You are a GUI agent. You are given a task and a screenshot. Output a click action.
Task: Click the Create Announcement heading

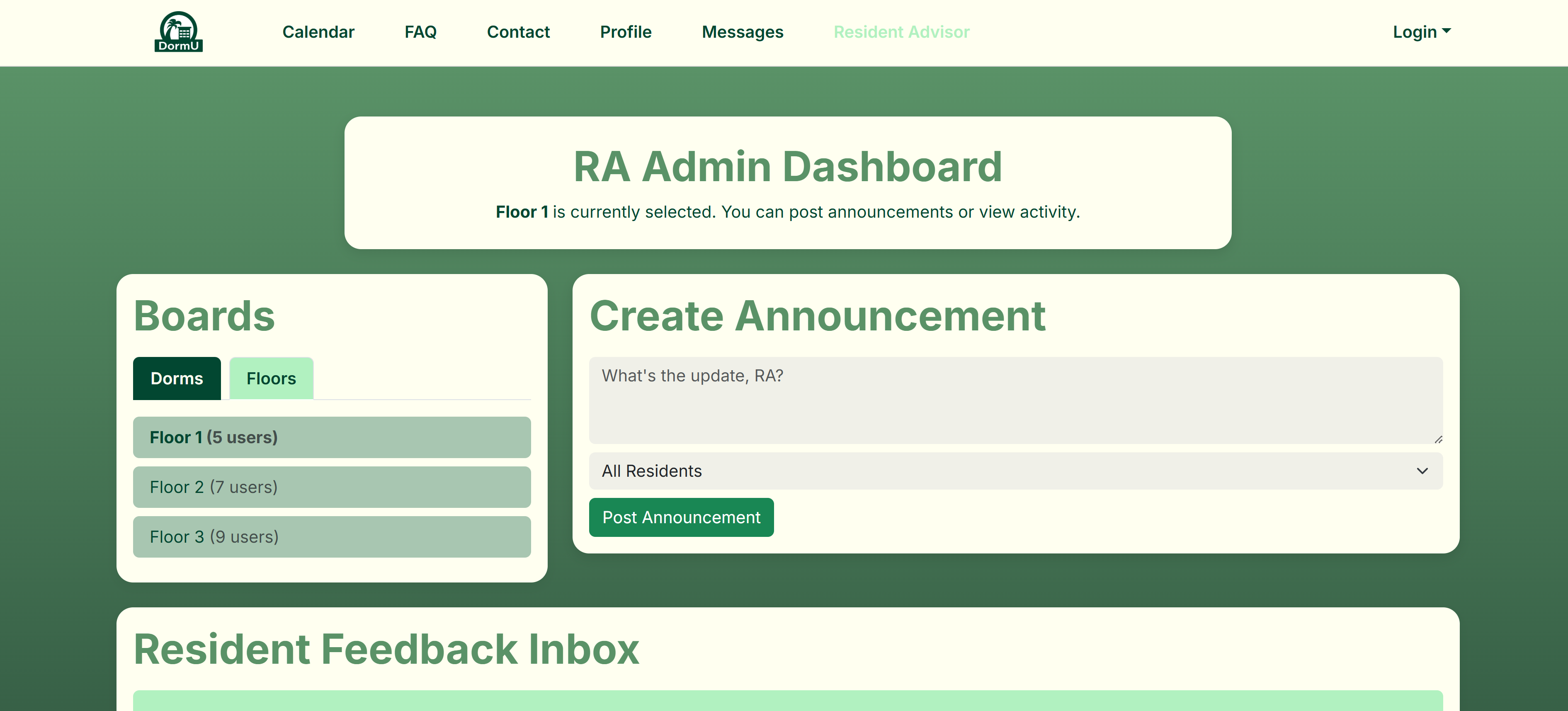pos(817,316)
